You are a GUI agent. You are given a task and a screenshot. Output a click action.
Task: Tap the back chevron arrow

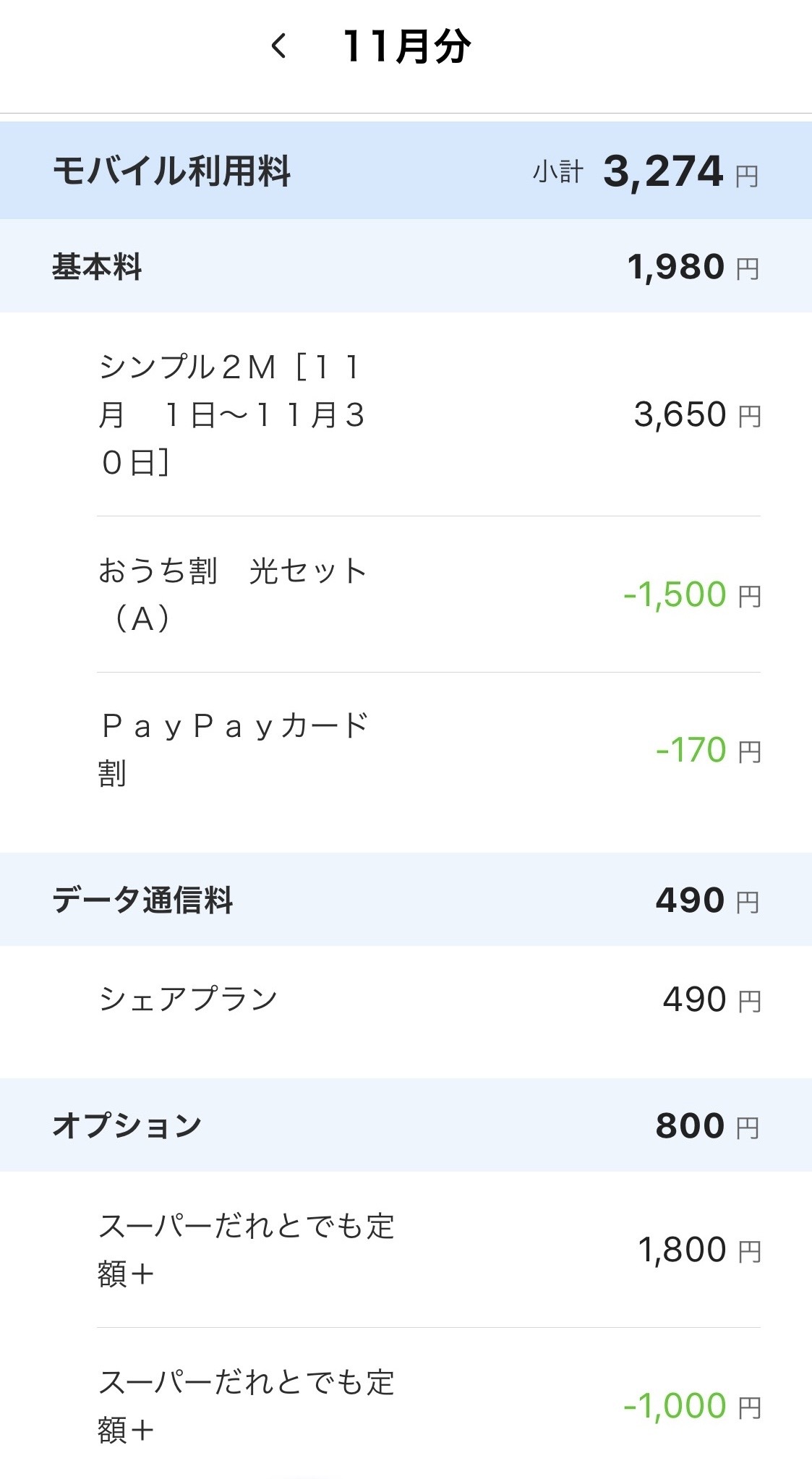click(x=279, y=47)
